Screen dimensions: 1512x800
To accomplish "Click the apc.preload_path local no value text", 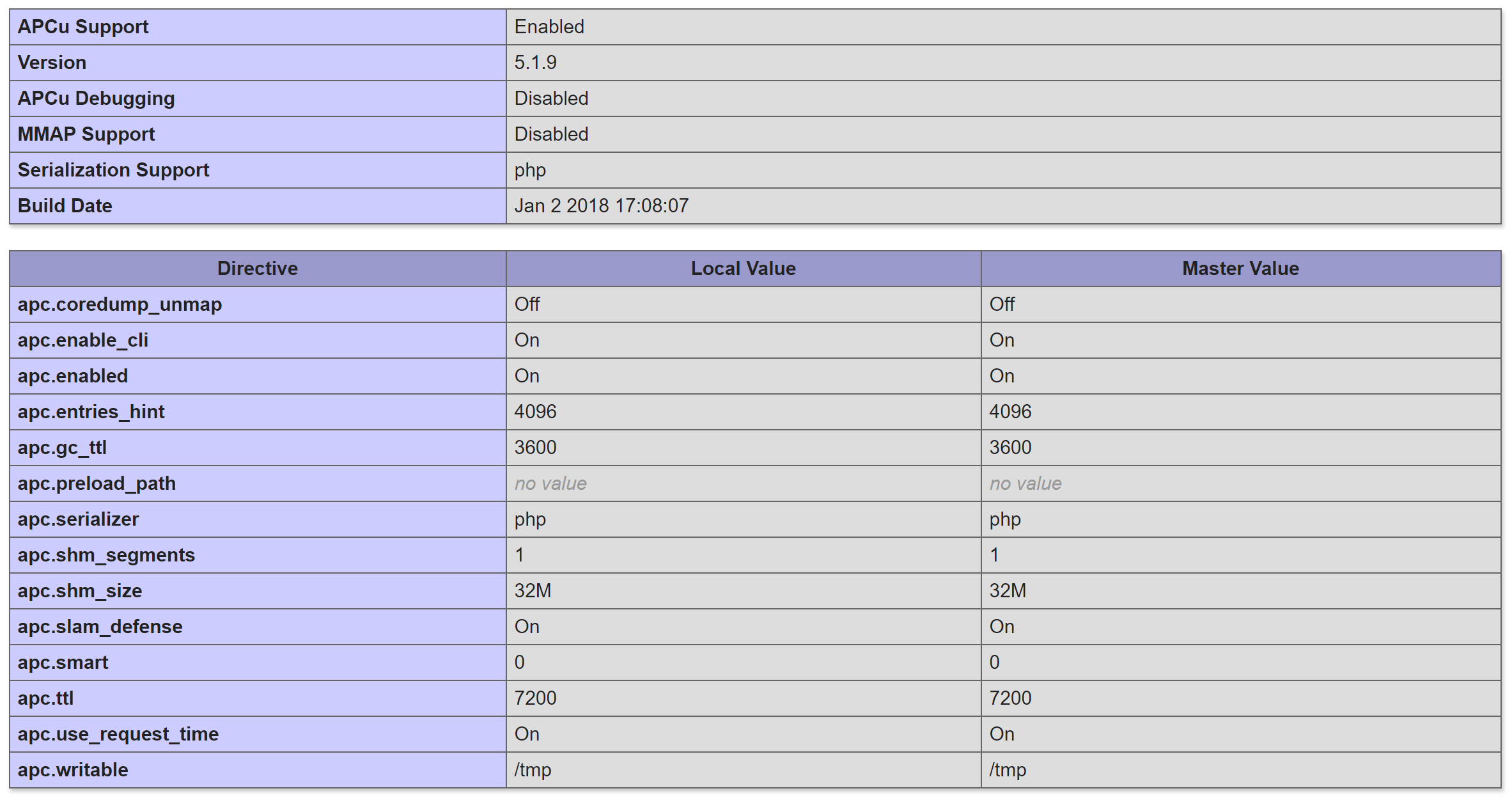I will [550, 483].
